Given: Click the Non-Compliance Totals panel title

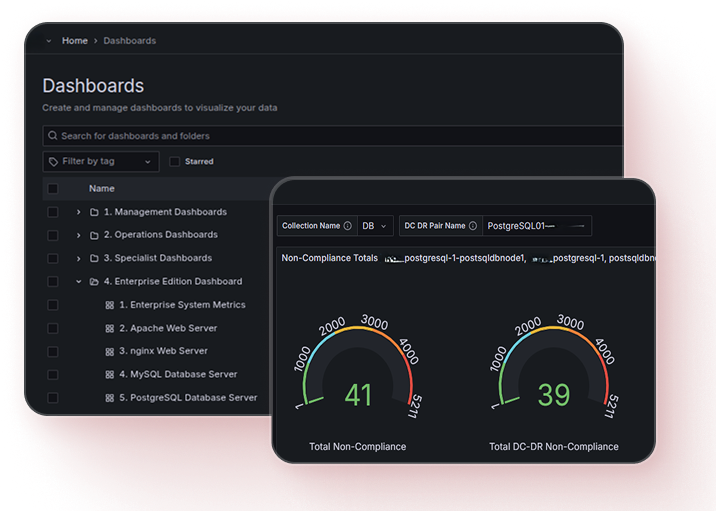Looking at the screenshot, I should click(330, 258).
